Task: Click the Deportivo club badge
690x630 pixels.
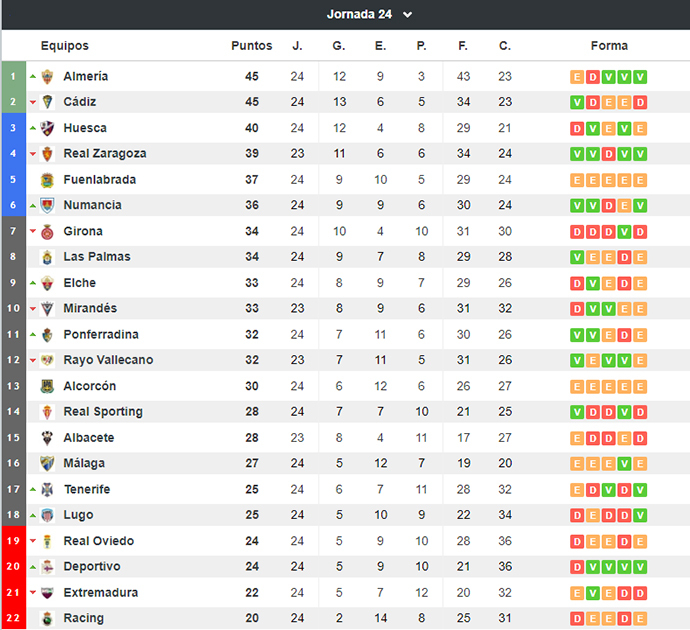Action: click(x=47, y=567)
